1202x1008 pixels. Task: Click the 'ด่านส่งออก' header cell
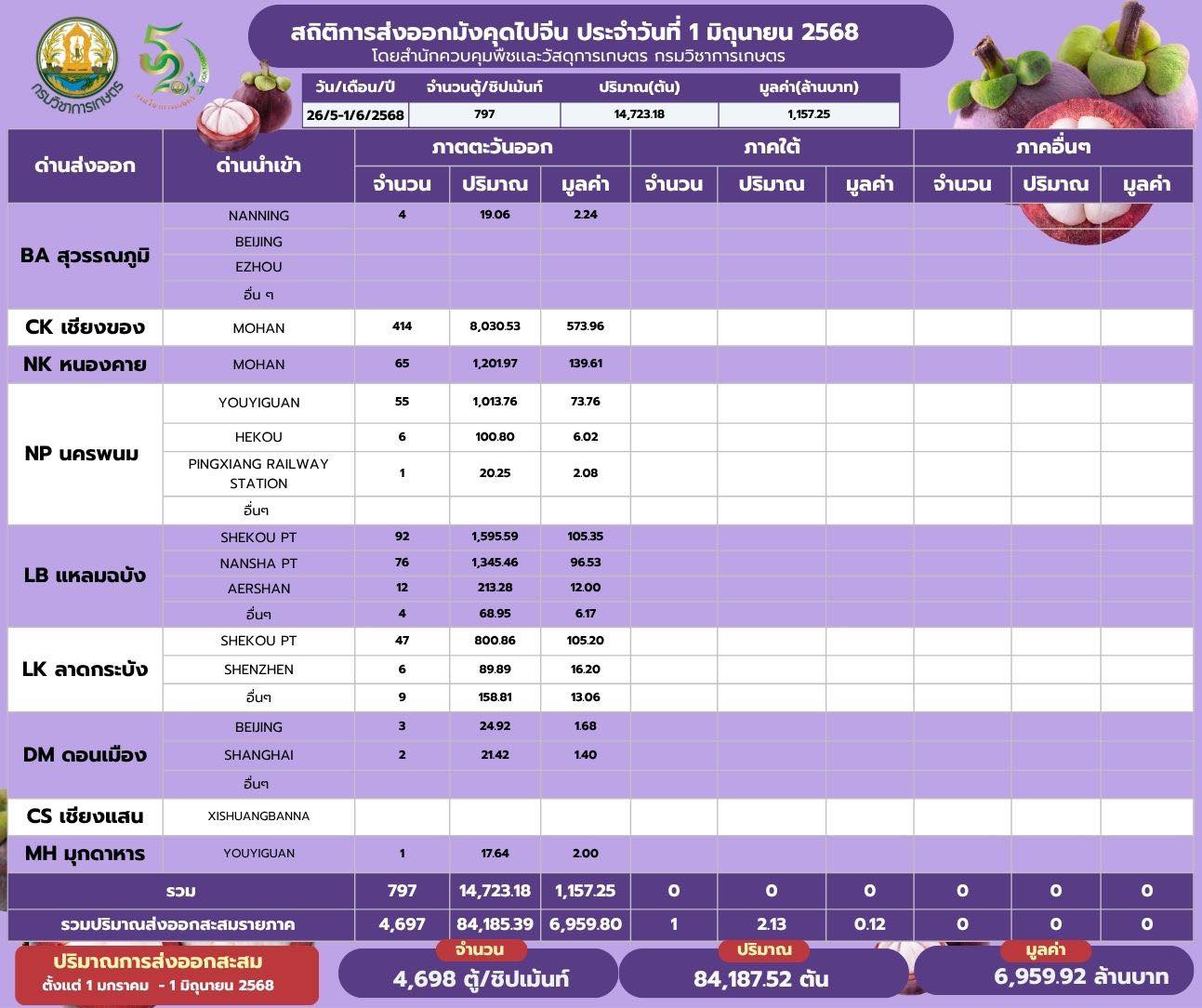tap(85, 166)
